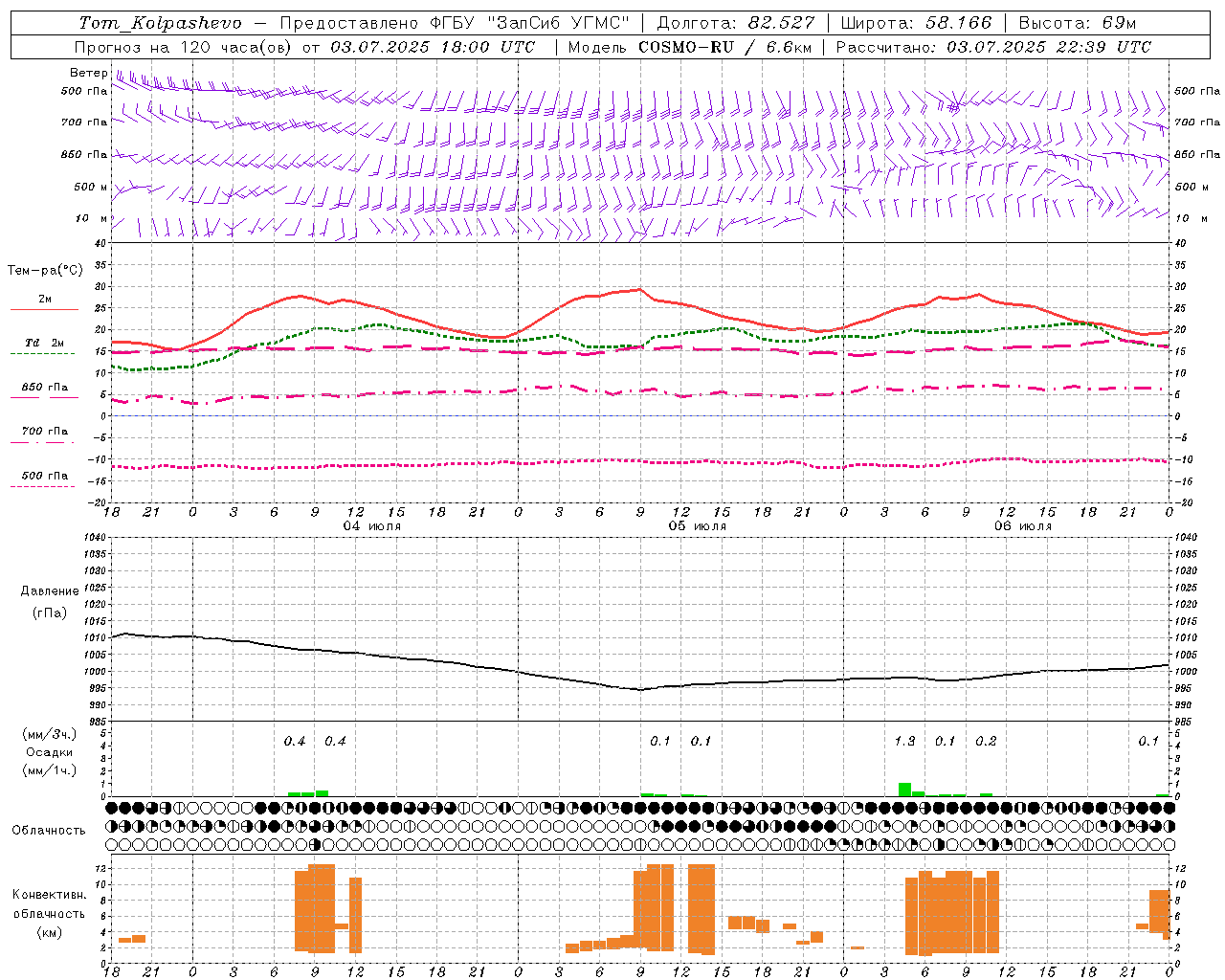The height and width of the screenshot is (980, 1225).
Task: Click the (мм/1ч.) unit label
Action: tap(49, 770)
